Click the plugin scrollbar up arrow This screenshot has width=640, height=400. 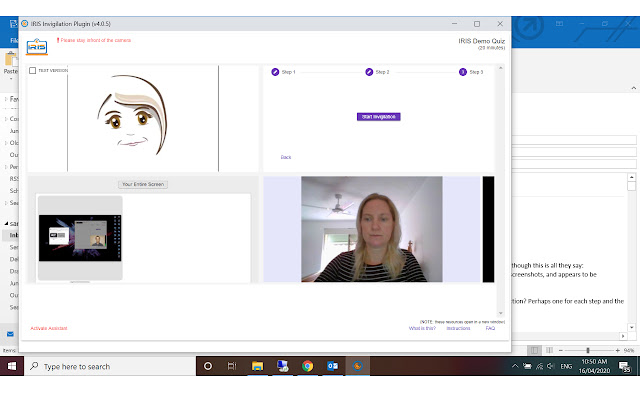(x=500, y=68)
